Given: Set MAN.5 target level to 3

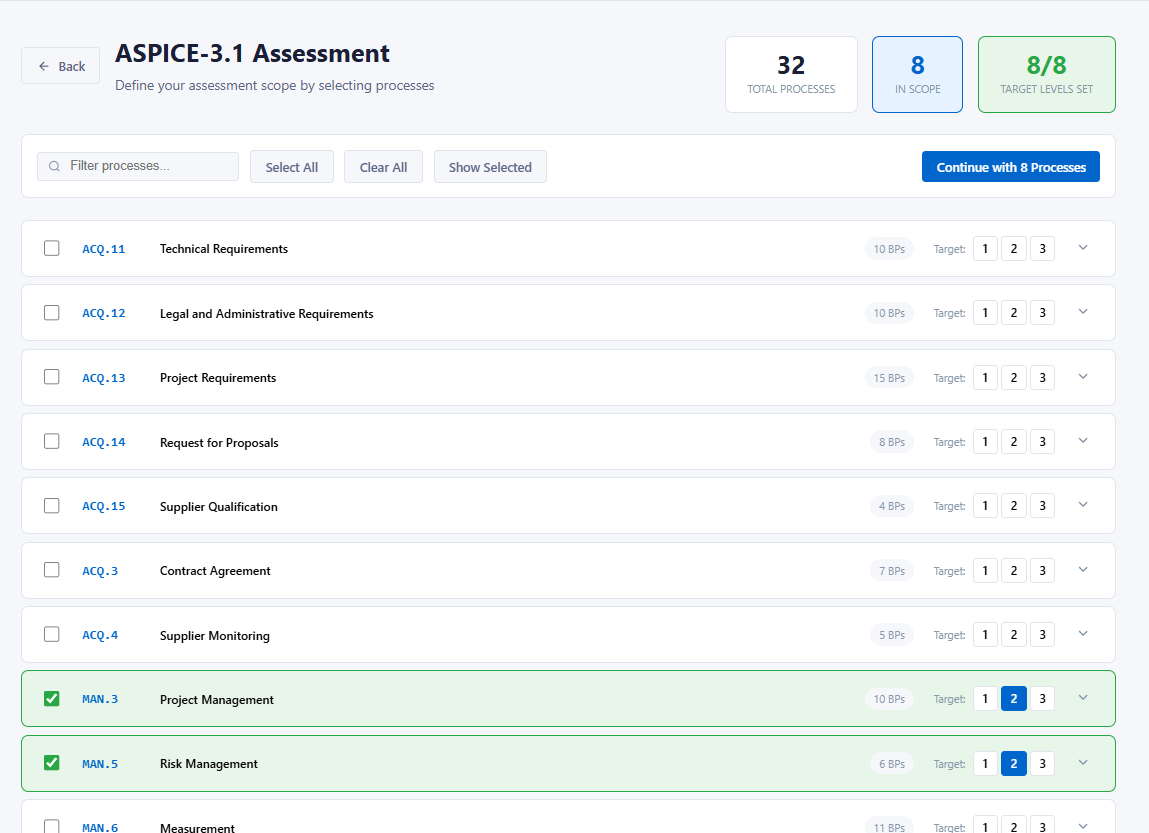Looking at the screenshot, I should pos(1042,763).
